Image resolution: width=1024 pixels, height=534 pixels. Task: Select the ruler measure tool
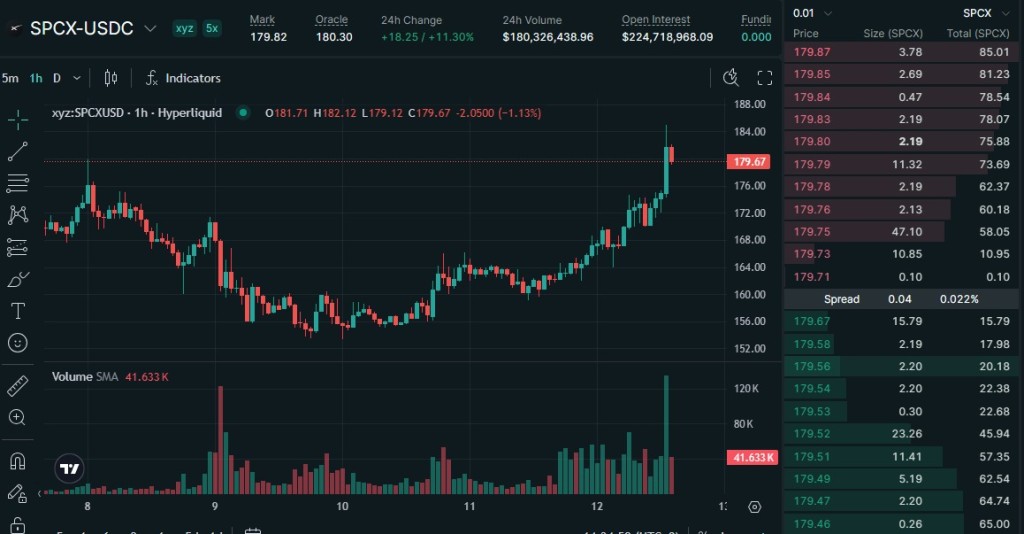click(x=18, y=386)
